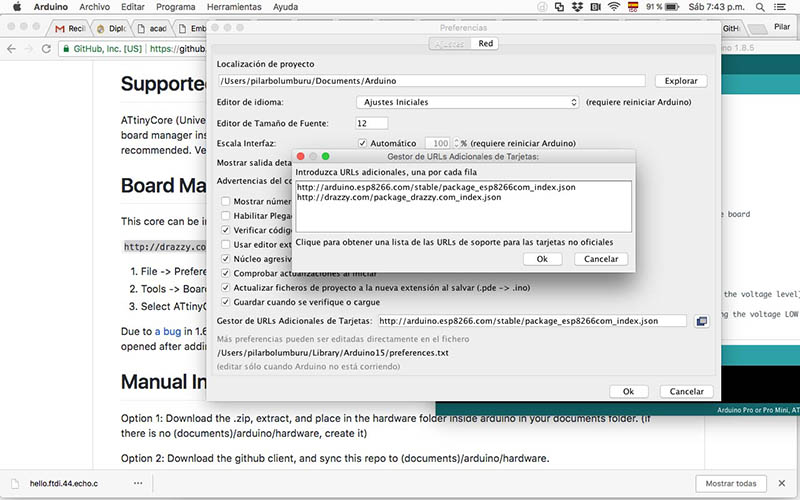Click the project location path field
This screenshot has height=500, width=800.
click(x=432, y=81)
